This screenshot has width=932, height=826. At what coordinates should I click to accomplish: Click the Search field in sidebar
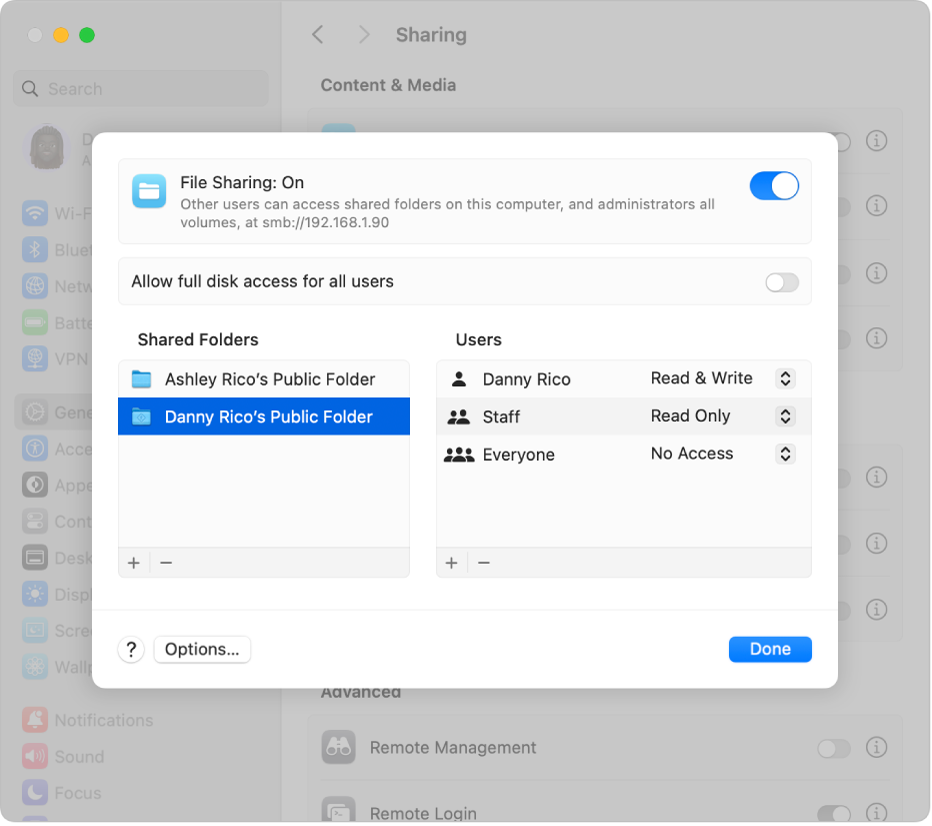(x=141, y=89)
